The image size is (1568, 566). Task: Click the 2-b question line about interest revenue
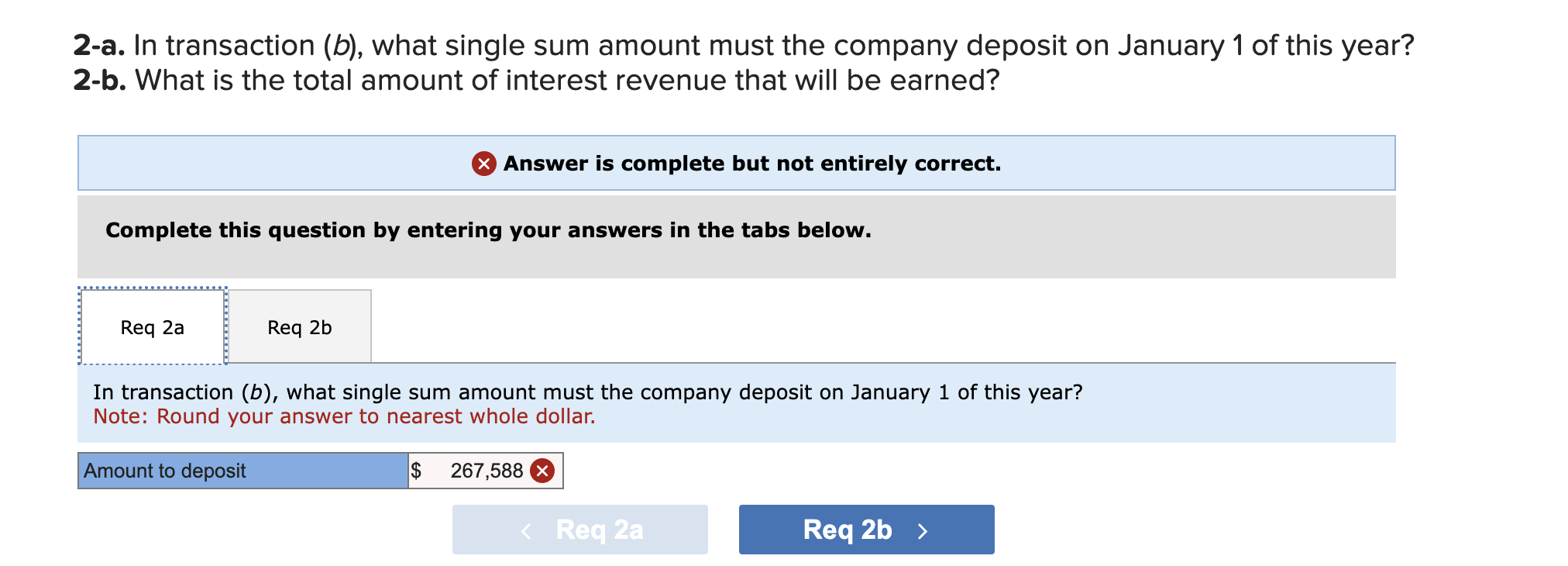pyautogui.click(x=535, y=80)
